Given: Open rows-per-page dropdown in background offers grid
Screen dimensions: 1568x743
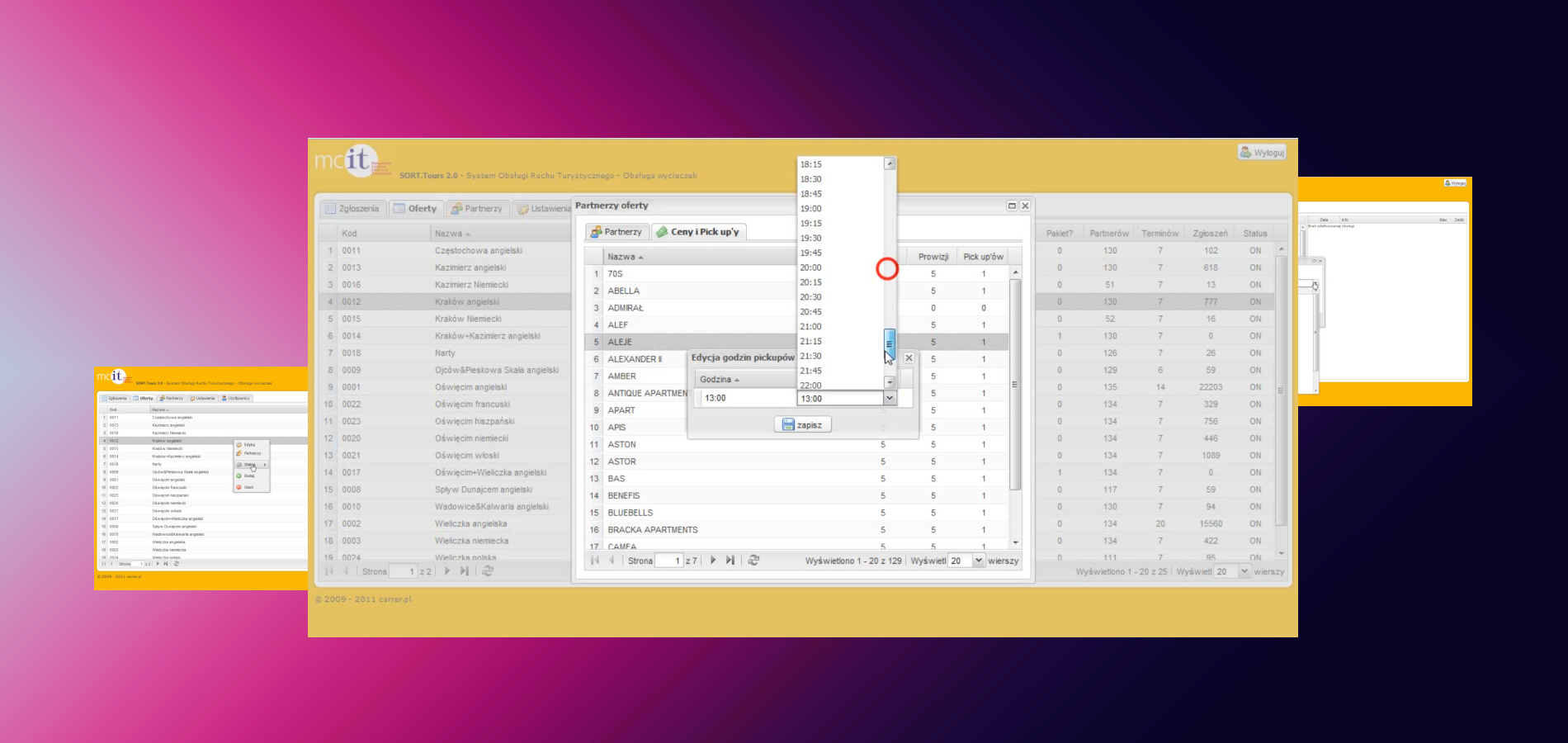Looking at the screenshot, I should tap(1244, 571).
